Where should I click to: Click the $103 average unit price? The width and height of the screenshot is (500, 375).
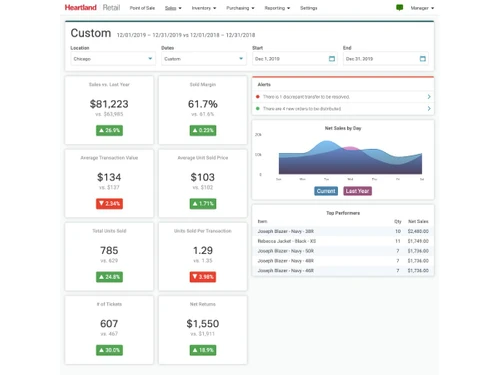pos(203,177)
